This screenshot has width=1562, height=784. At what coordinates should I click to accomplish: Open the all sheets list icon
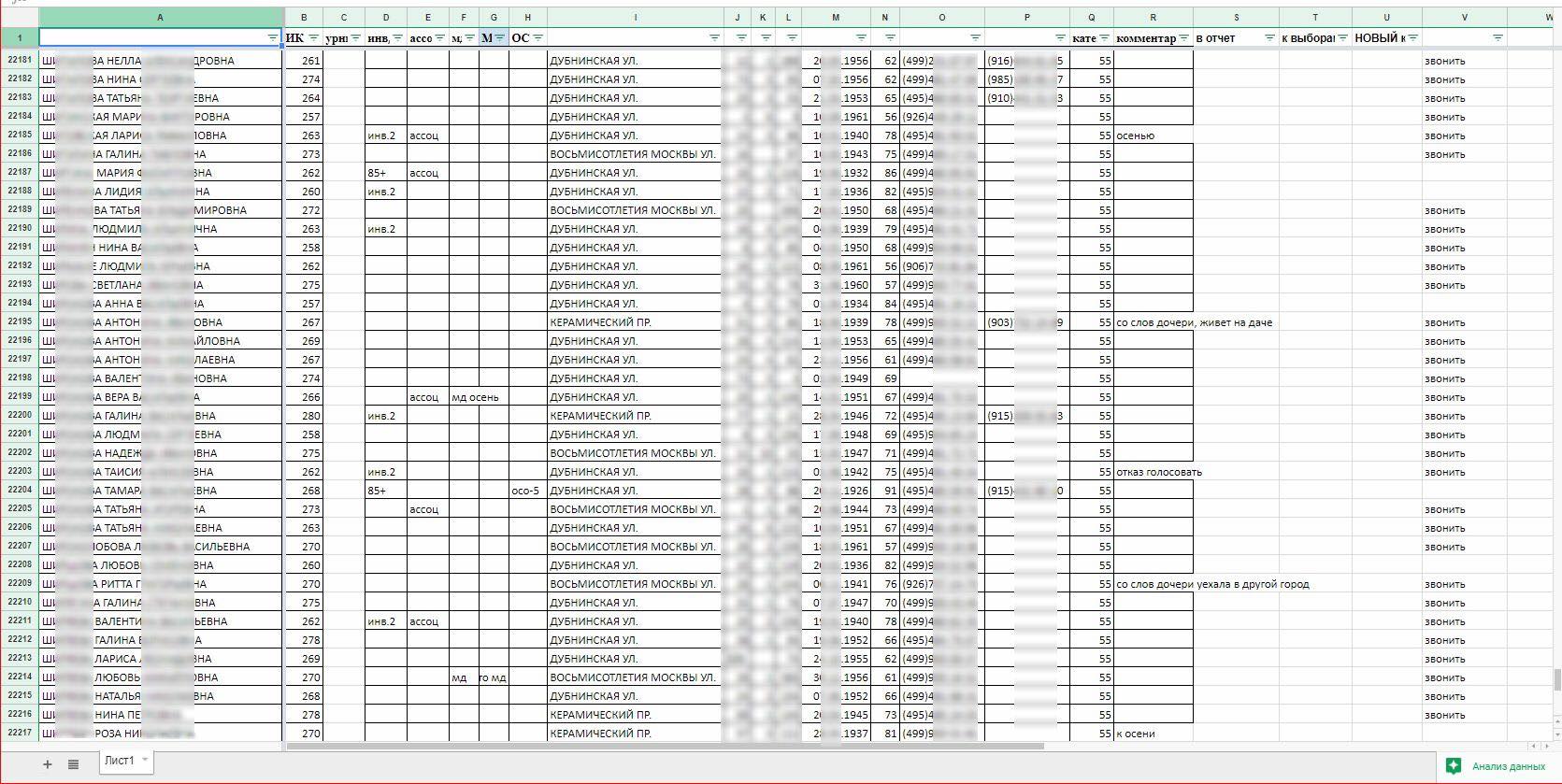[73, 764]
